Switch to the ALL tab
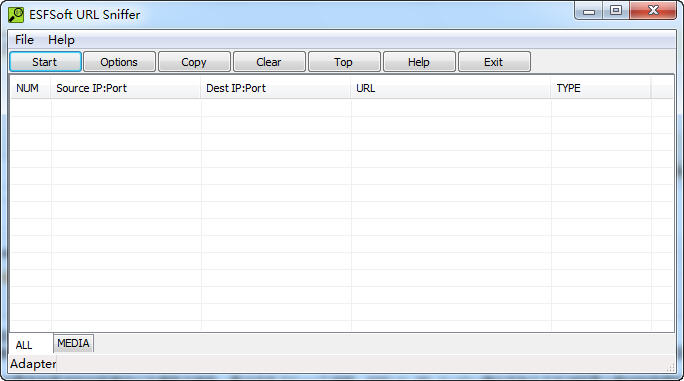 tap(30, 344)
